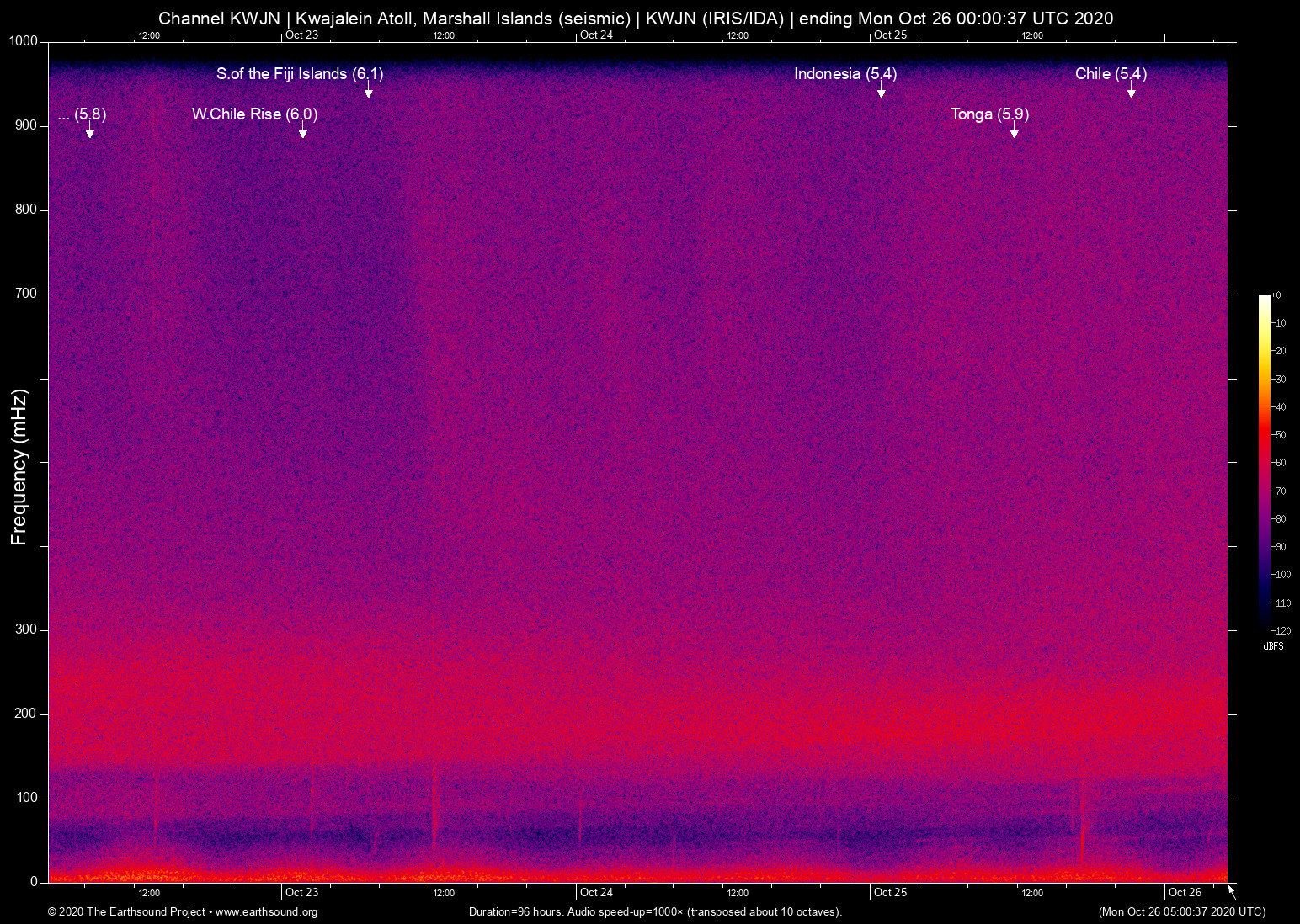1300x924 pixels.
Task: Select the Oct 23 tick label on the time axis
Action: 301,893
